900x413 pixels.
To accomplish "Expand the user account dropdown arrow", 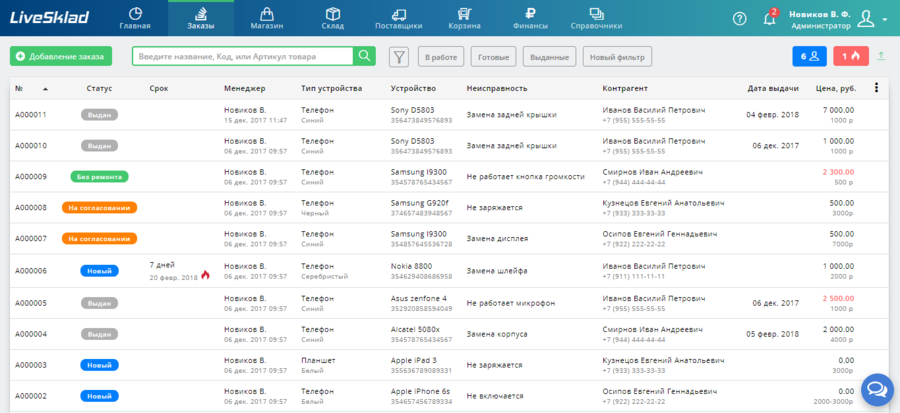I will pos(885,20).
